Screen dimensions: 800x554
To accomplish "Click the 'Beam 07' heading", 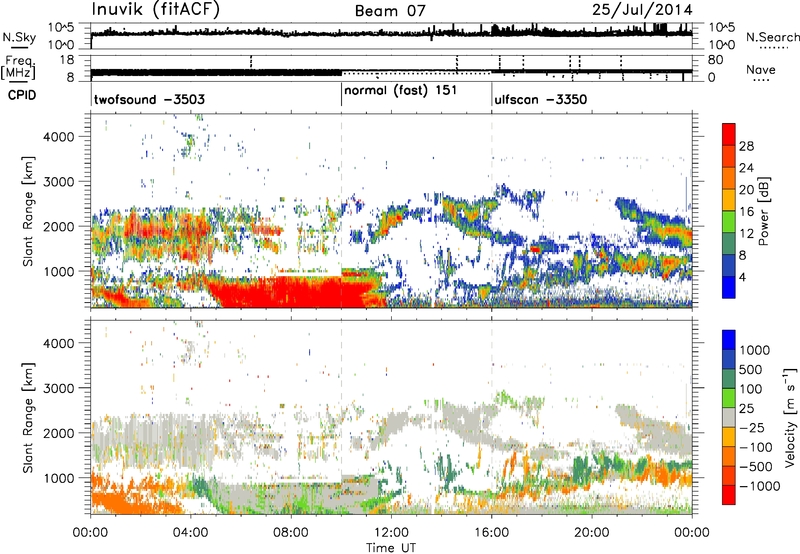I will [x=390, y=11].
